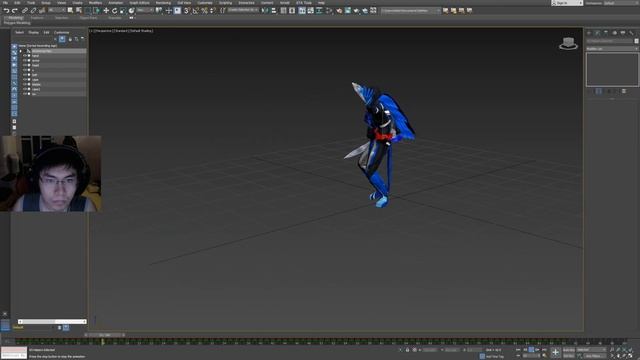Switch to the Hierarchy command panel tab
The height and width of the screenshot is (360, 640).
pos(606,33)
